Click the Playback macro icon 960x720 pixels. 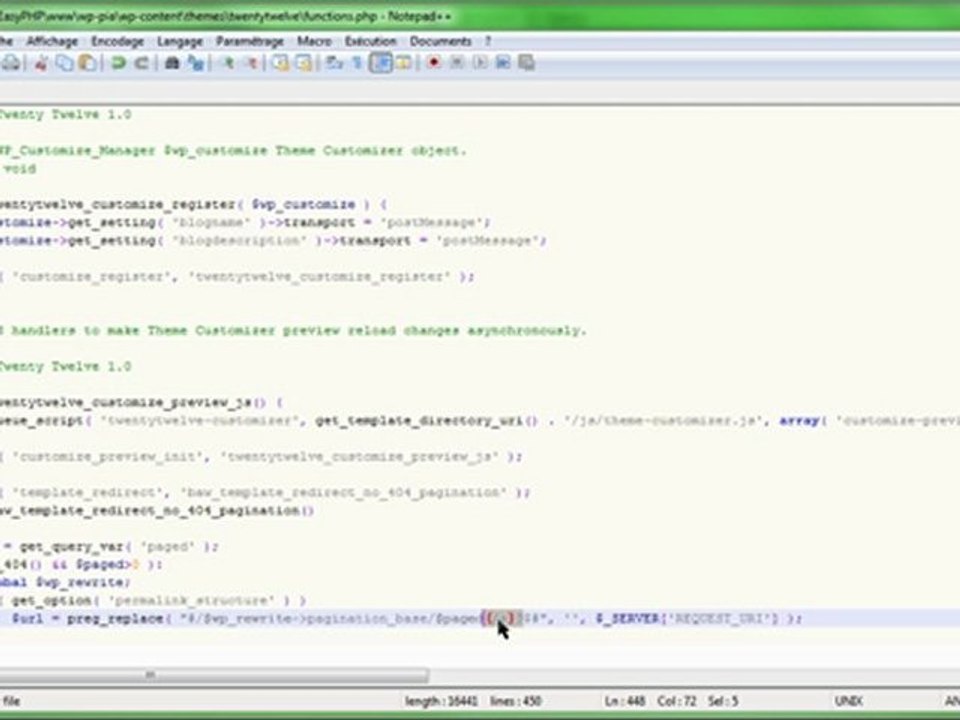click(480, 62)
